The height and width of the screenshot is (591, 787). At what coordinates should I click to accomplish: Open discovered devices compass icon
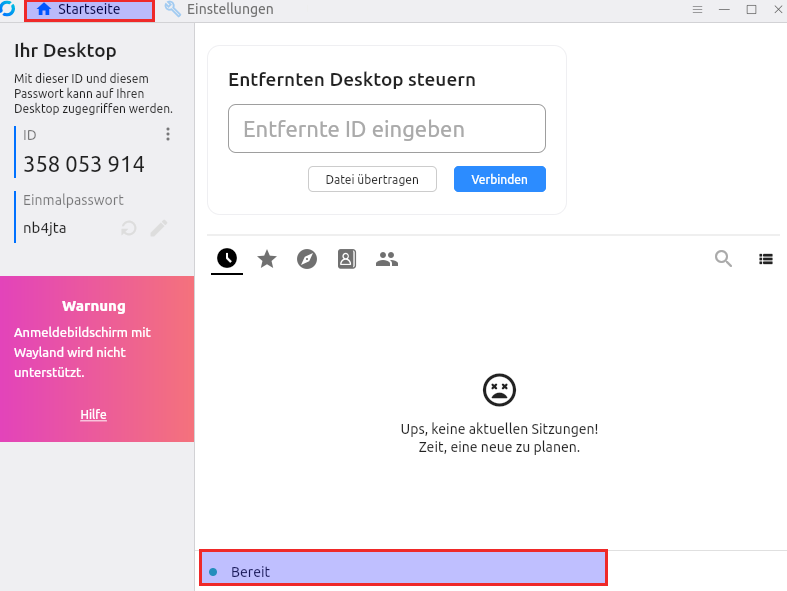click(307, 259)
